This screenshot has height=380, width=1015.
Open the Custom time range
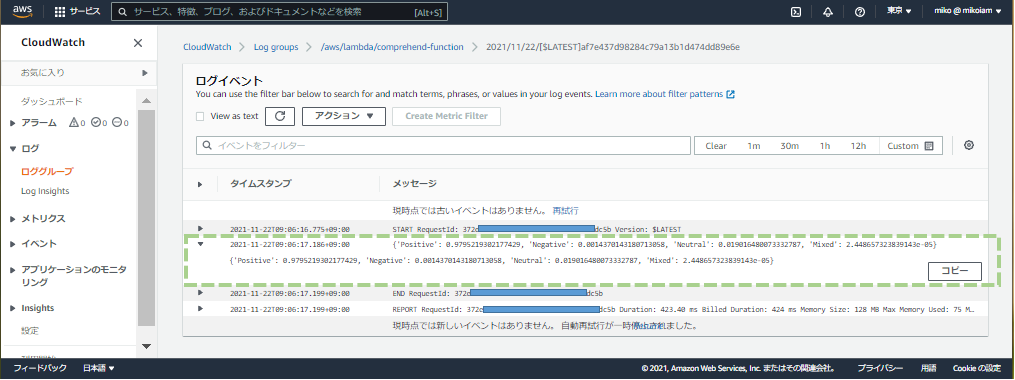[909, 146]
